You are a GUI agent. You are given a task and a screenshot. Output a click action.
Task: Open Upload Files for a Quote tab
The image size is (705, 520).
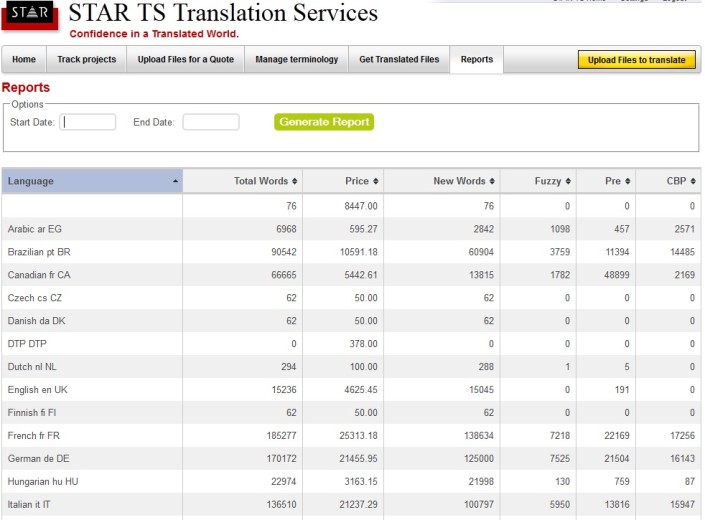186,60
